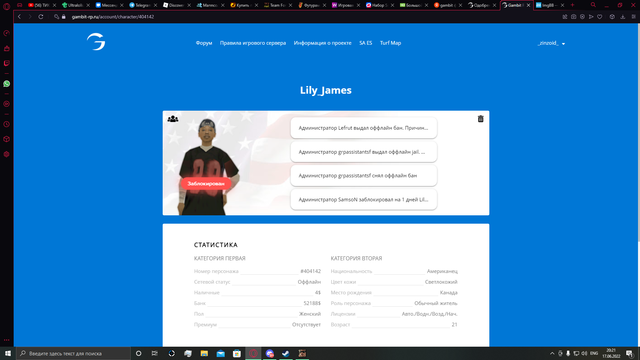
Task: Click the tab search magnifier icon
Action: (593, 5)
